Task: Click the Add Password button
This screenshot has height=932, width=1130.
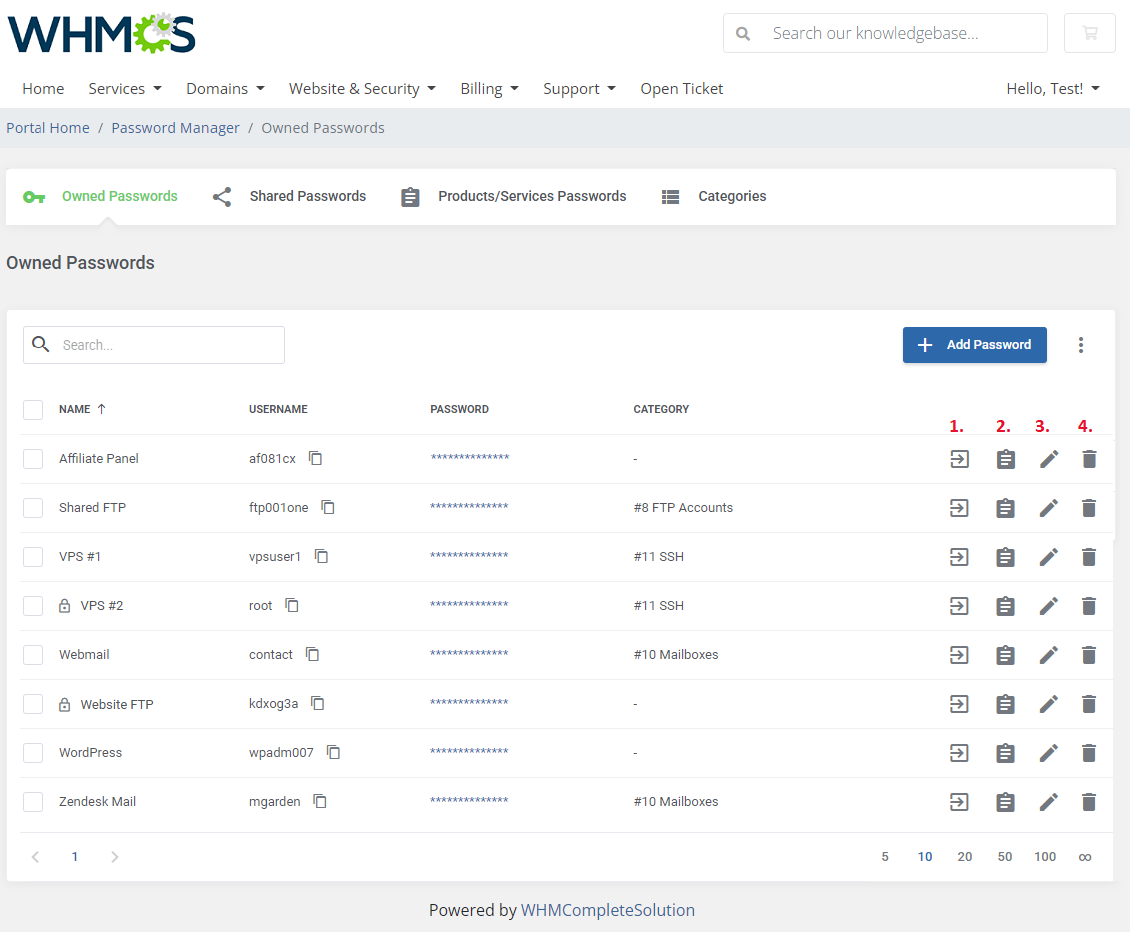Action: (974, 345)
